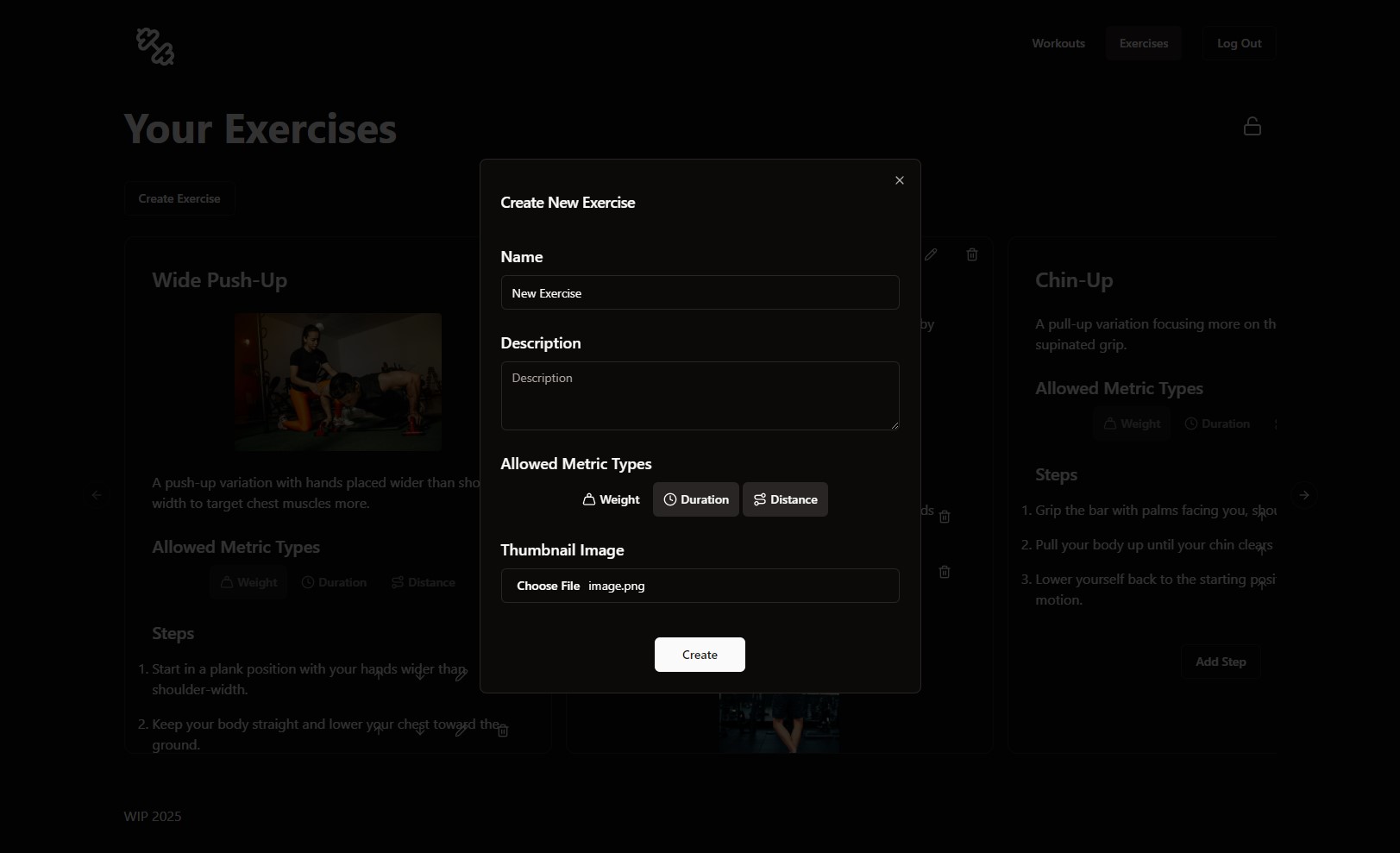Focus the Description text area

(700, 396)
